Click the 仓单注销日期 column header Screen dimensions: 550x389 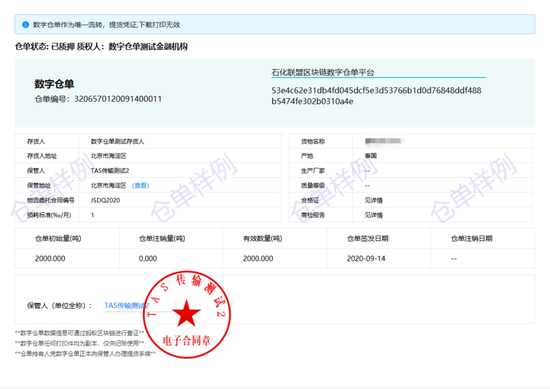pos(471,239)
